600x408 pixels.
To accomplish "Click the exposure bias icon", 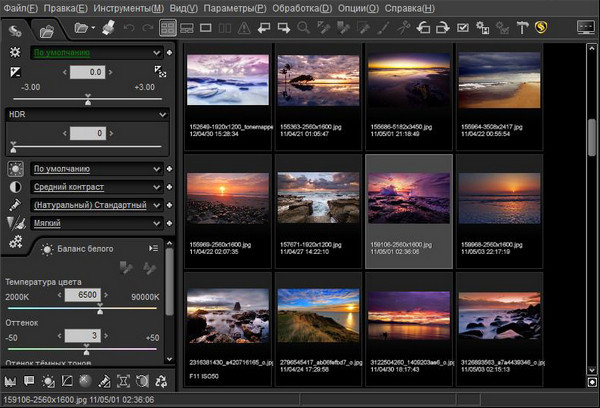I will pos(15,72).
